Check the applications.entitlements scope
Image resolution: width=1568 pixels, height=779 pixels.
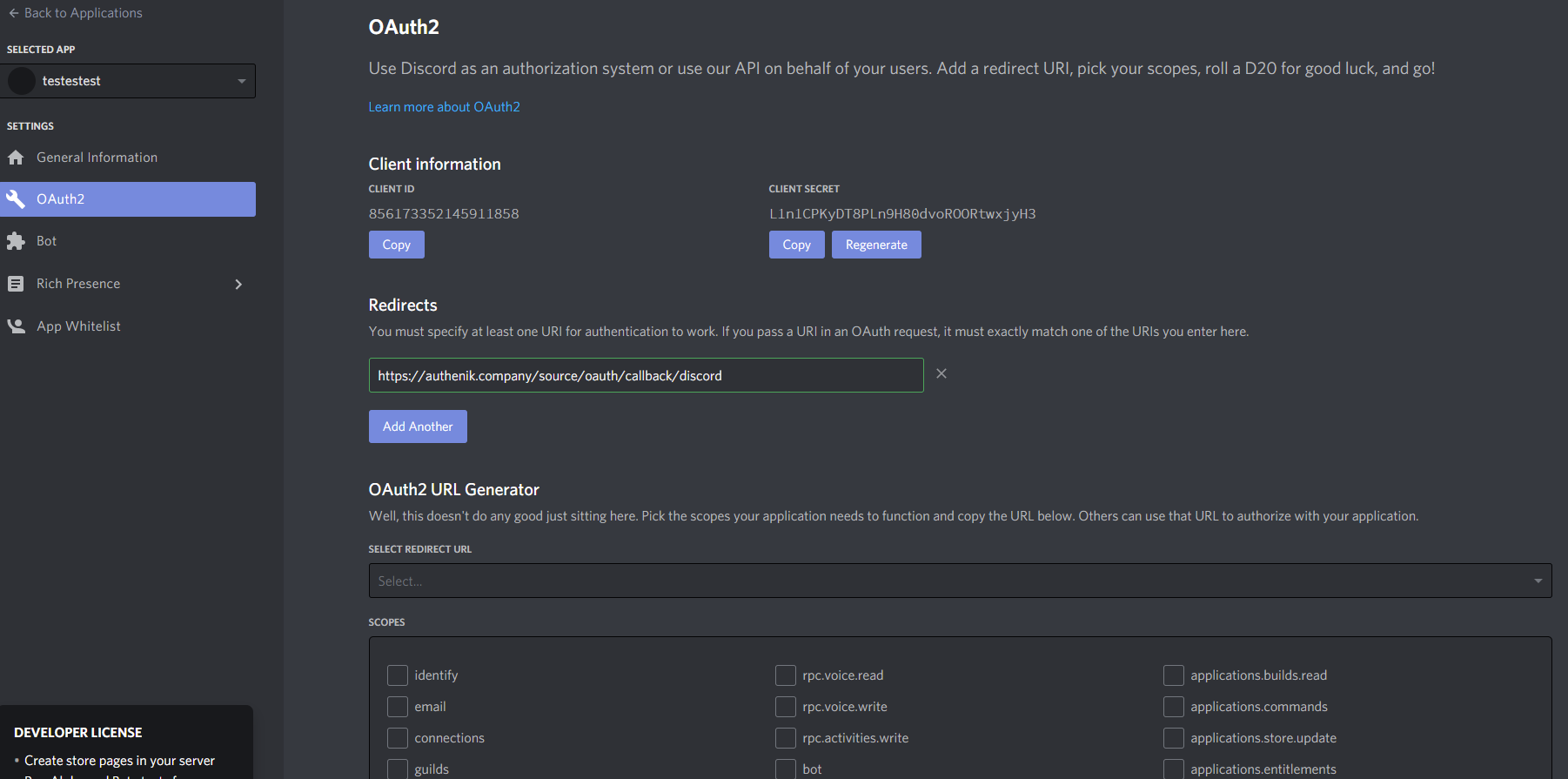1174,769
